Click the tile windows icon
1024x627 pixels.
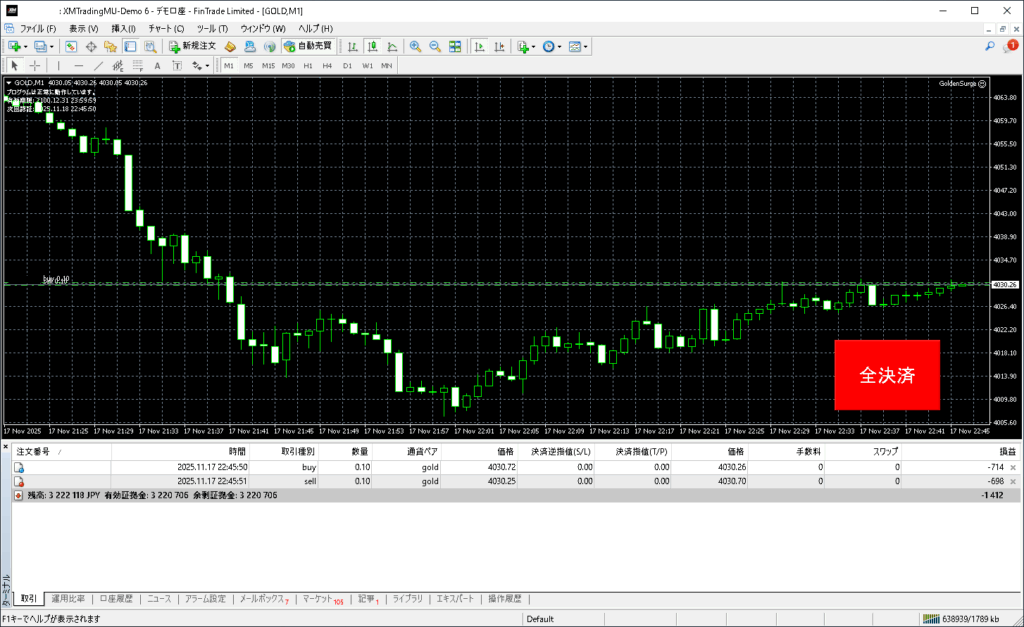[x=455, y=46]
